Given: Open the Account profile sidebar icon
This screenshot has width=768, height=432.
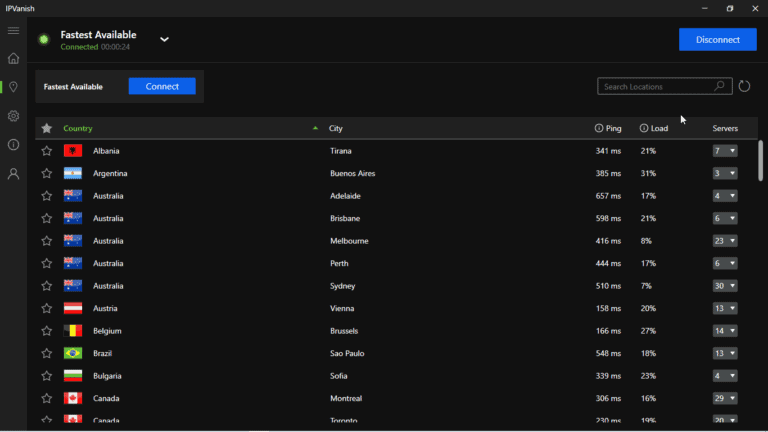Looking at the screenshot, I should click(x=13, y=174).
